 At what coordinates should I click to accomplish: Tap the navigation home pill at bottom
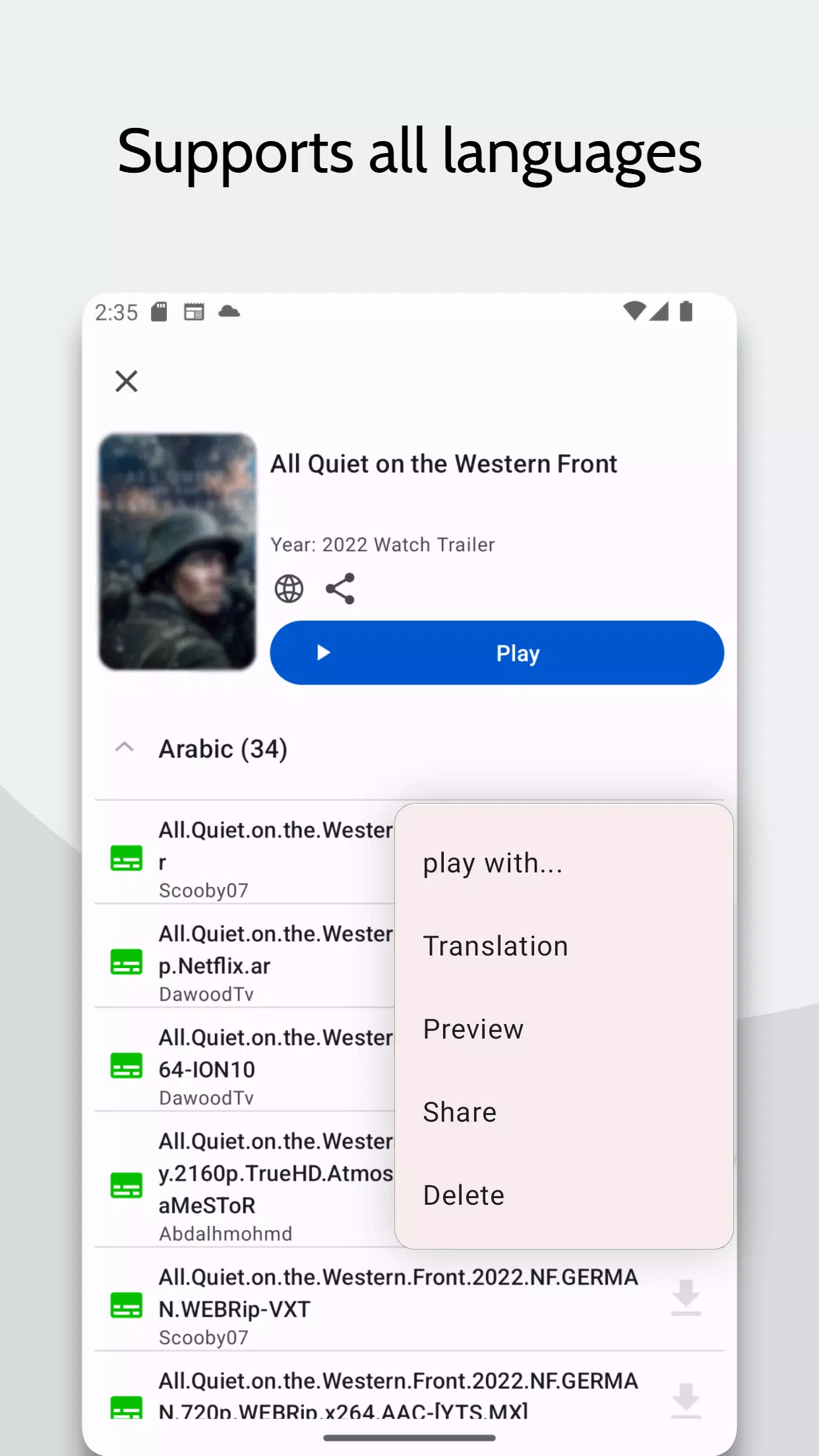point(409,1438)
